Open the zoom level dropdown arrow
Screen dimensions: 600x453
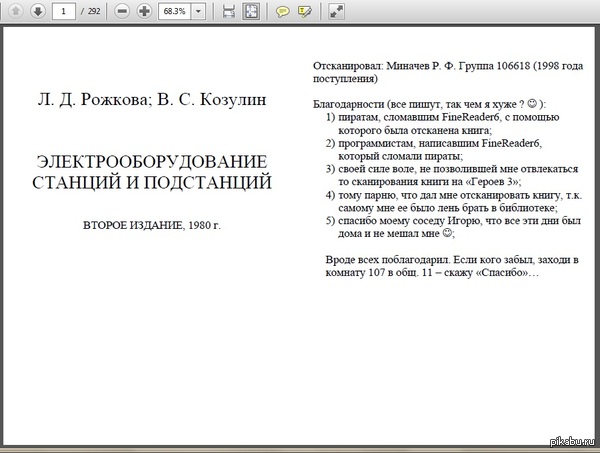198,11
